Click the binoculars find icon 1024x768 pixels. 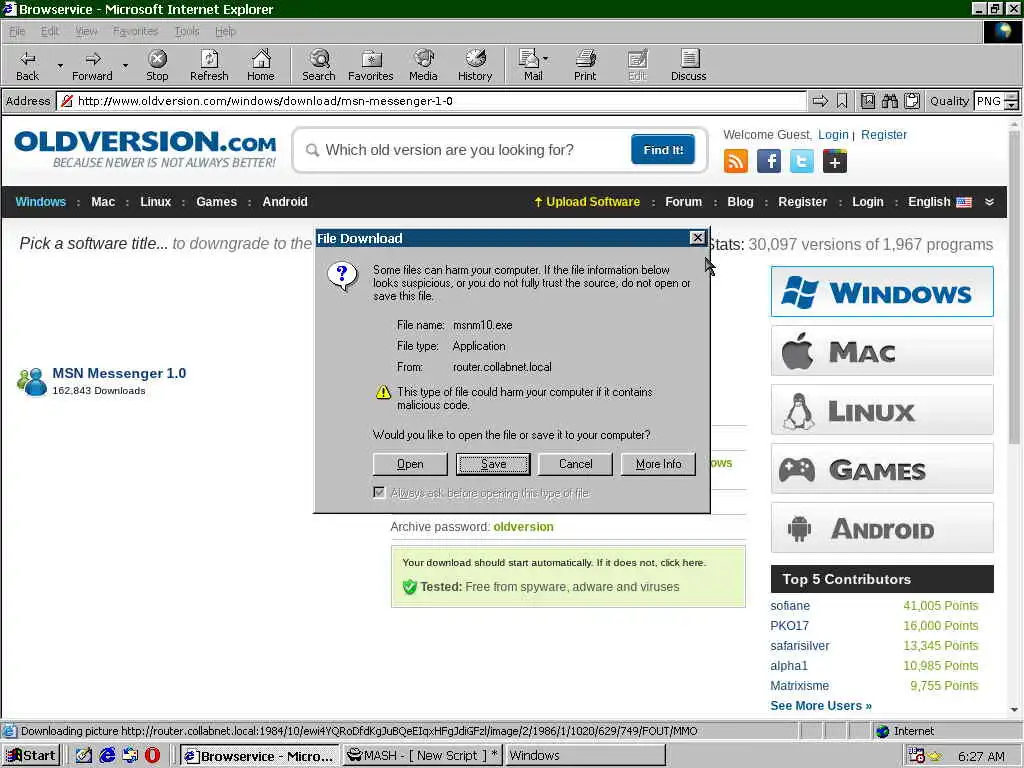point(889,101)
